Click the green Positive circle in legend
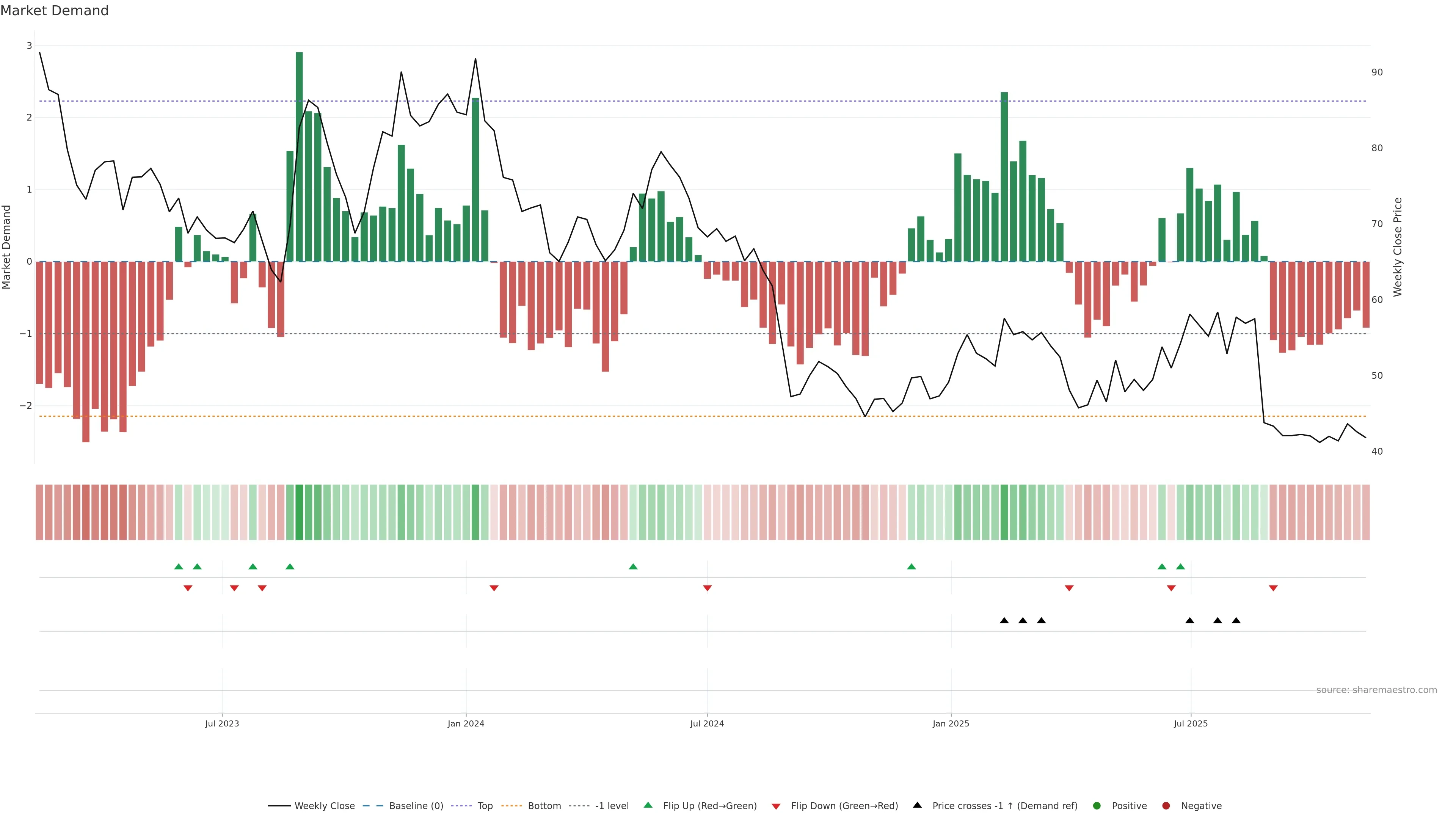 pyautogui.click(x=1097, y=805)
